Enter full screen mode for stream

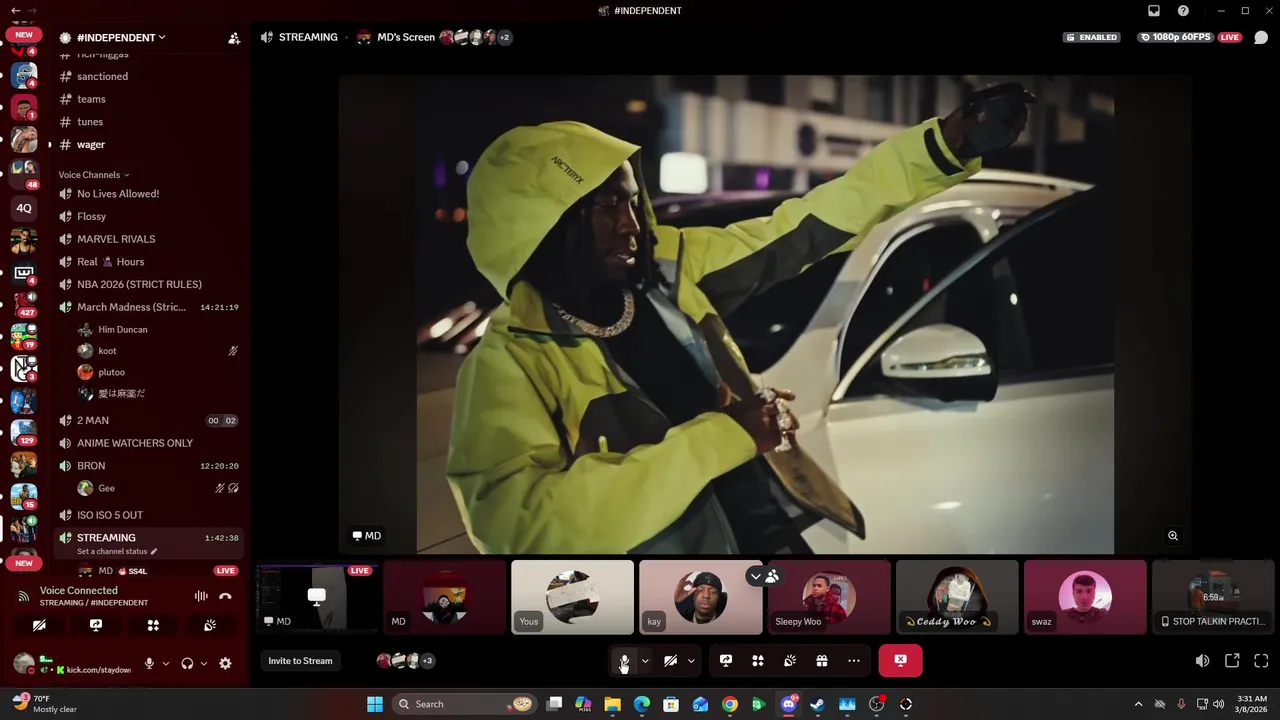pos(1261,661)
